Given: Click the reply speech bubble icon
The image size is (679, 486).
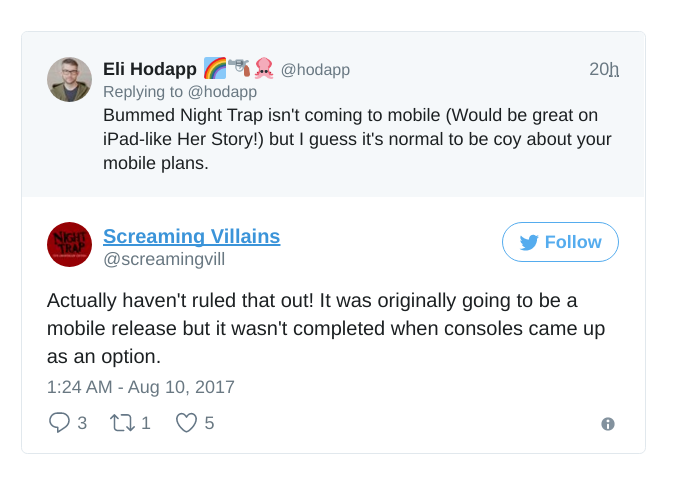Looking at the screenshot, I should [x=59, y=422].
